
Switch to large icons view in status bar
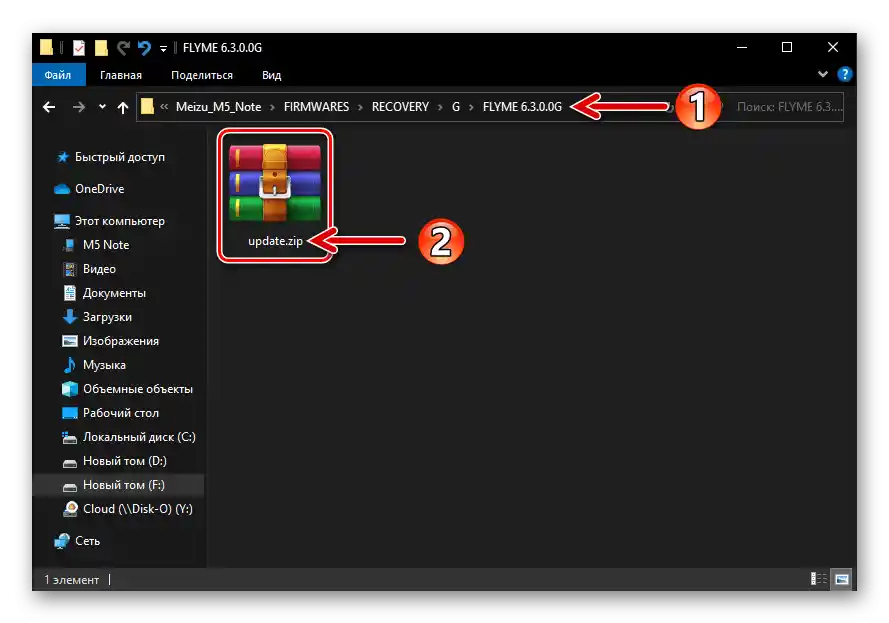pyautogui.click(x=841, y=579)
